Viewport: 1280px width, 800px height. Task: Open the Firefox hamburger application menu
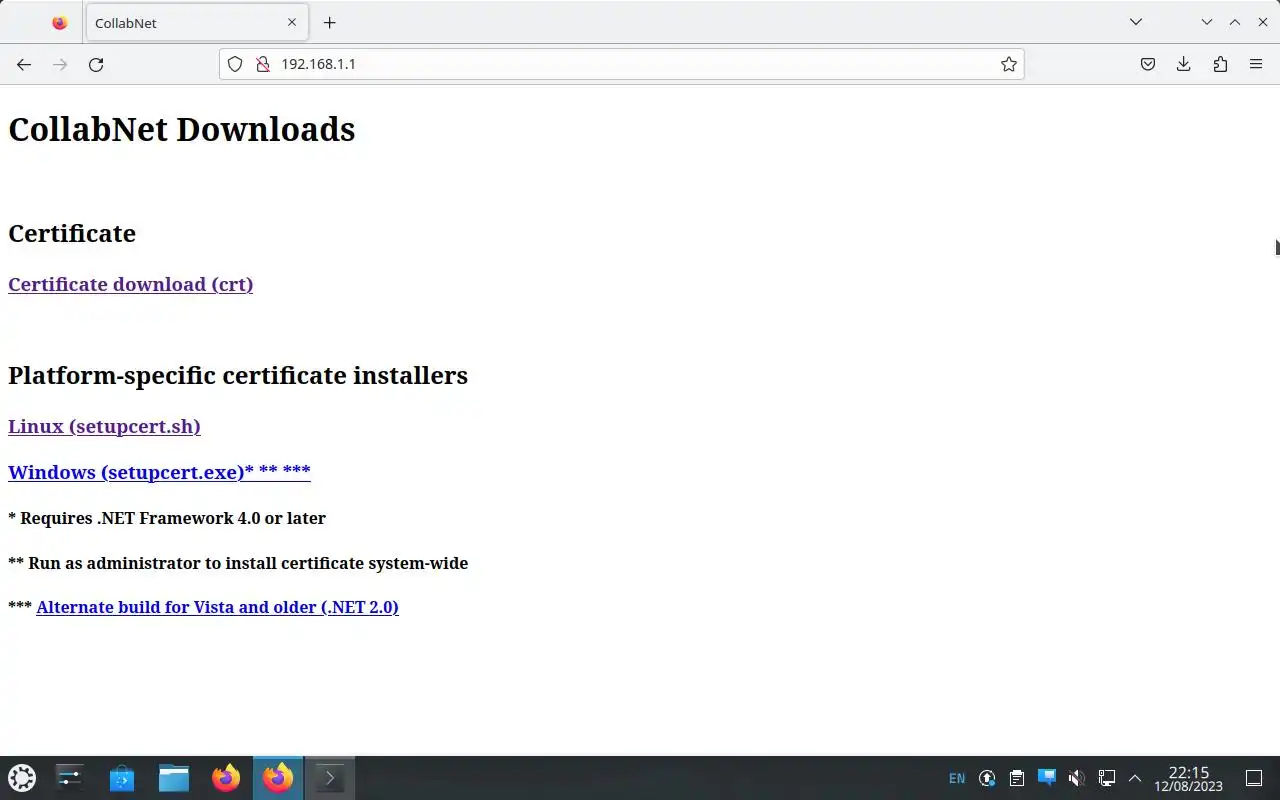point(1256,64)
